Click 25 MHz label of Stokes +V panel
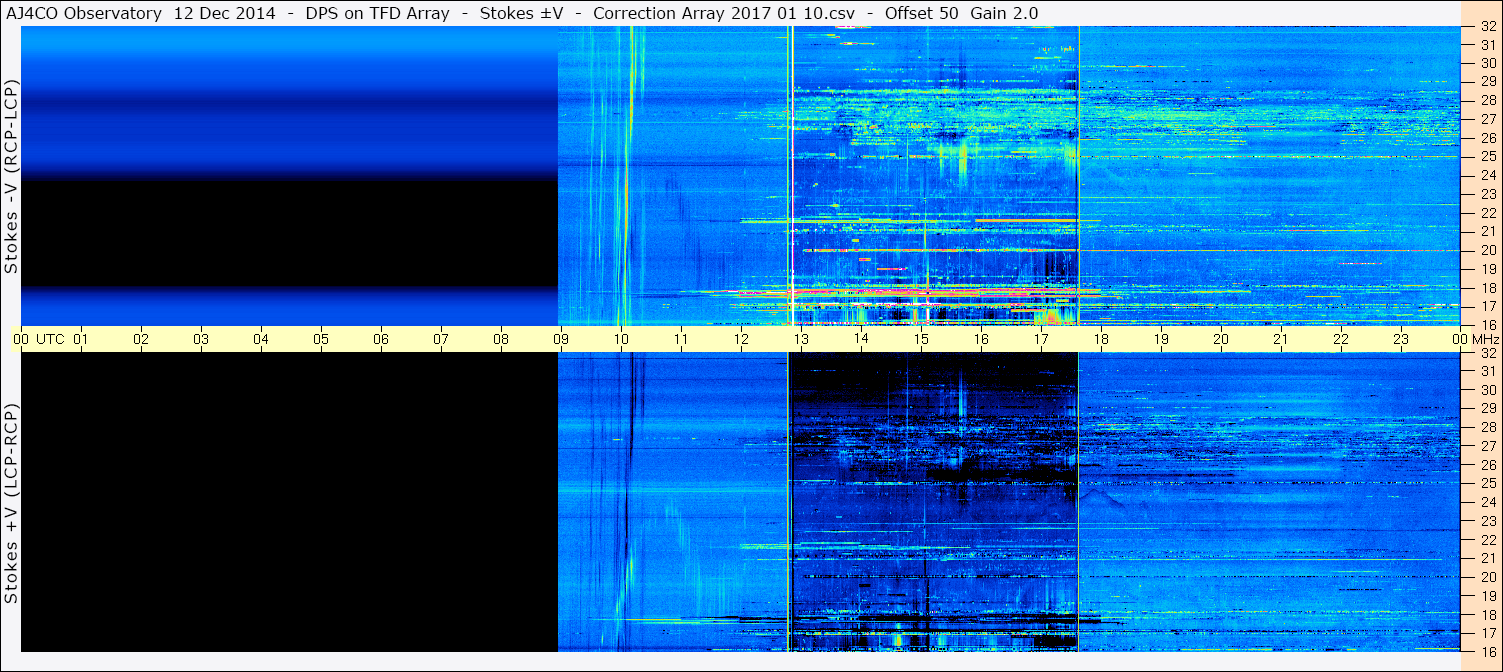Viewport: 1503px width, 672px height. (x=1488, y=484)
